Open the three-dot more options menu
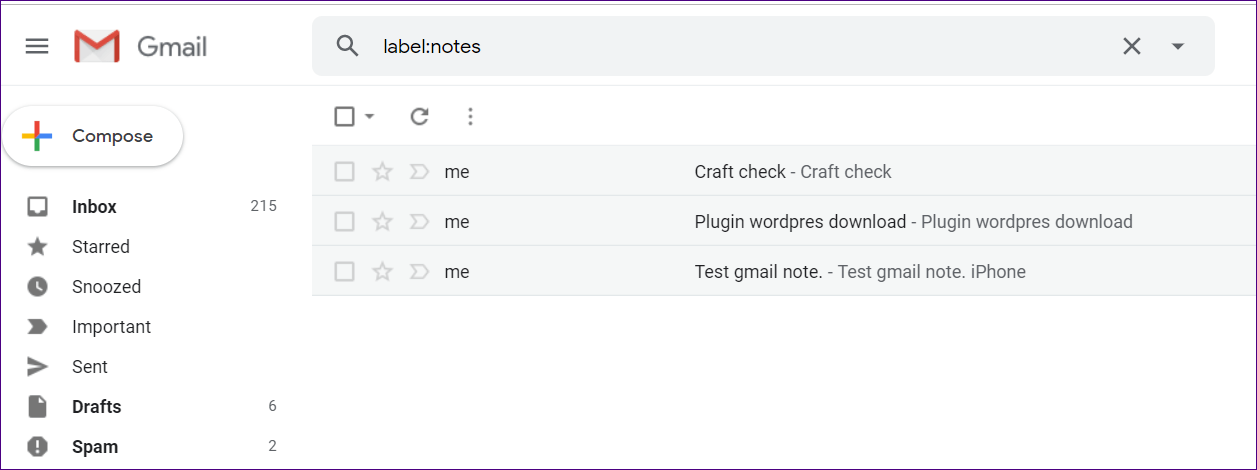 coord(470,117)
